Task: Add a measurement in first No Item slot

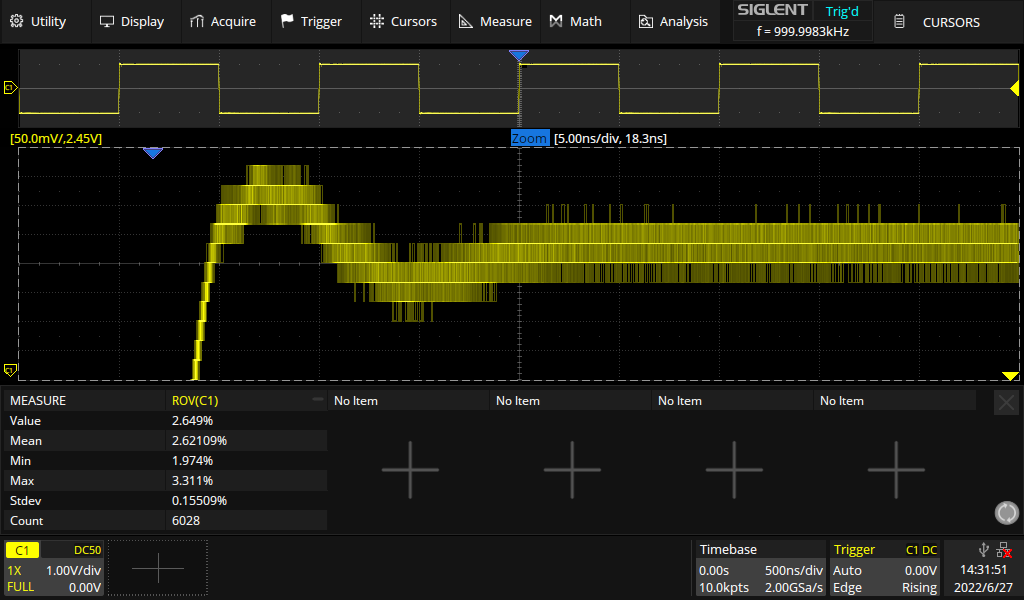Action: [x=410, y=468]
